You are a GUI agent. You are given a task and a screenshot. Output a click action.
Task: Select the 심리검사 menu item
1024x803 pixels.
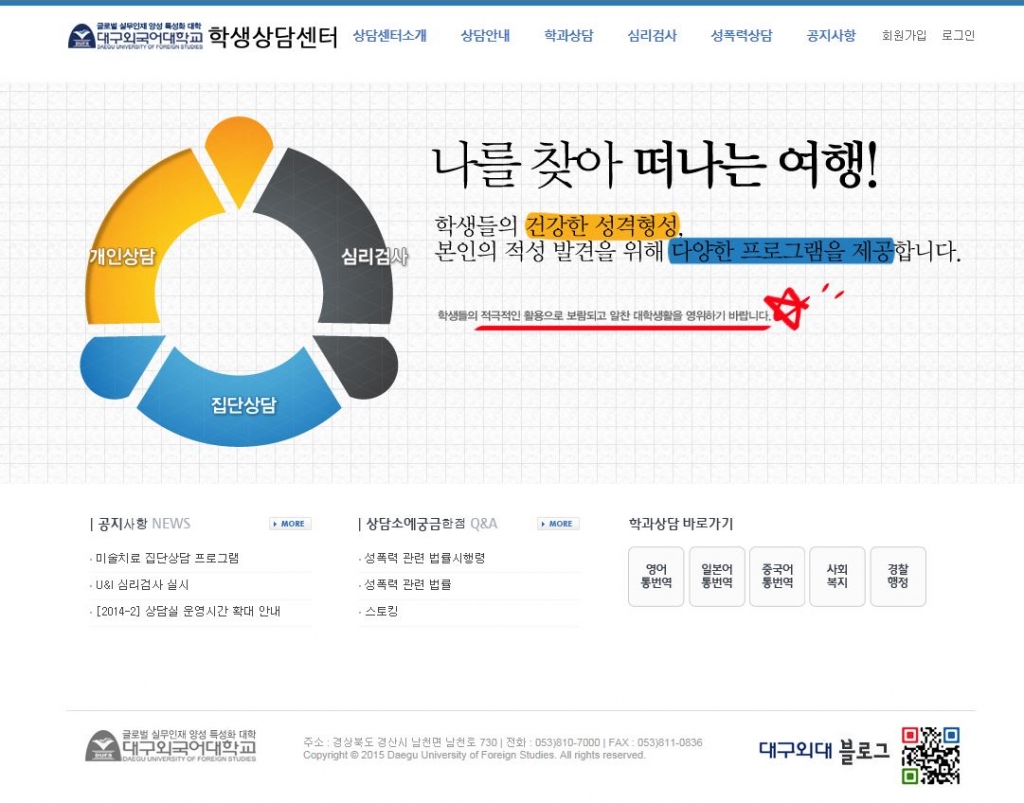(652, 35)
